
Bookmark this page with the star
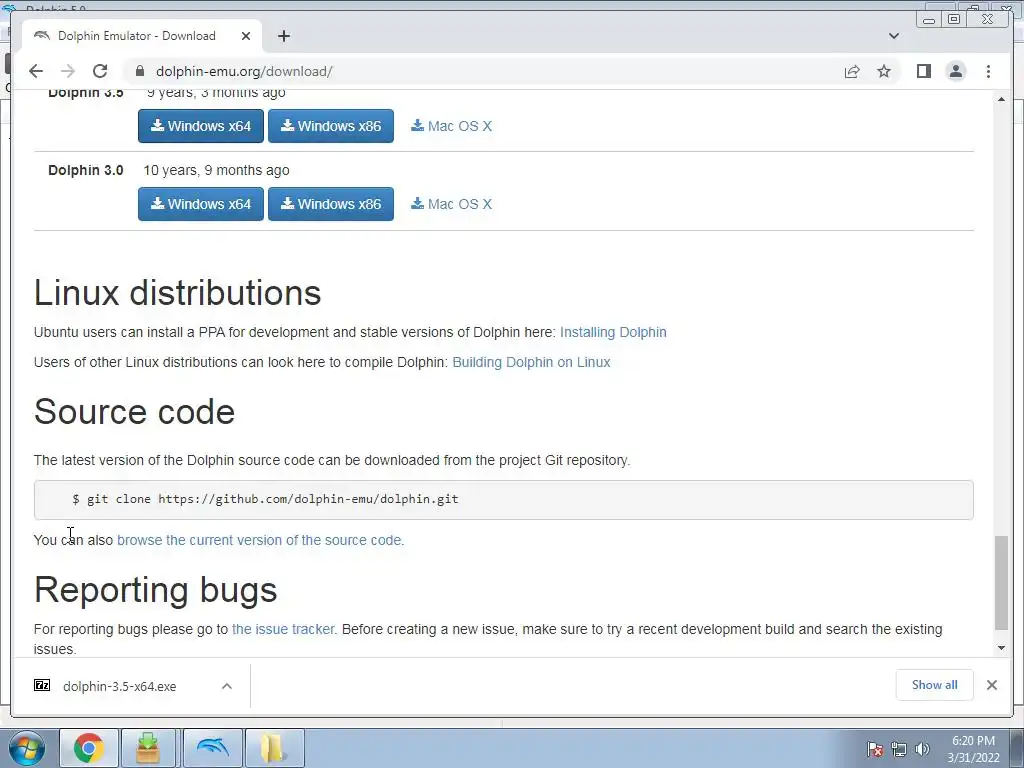[x=884, y=71]
